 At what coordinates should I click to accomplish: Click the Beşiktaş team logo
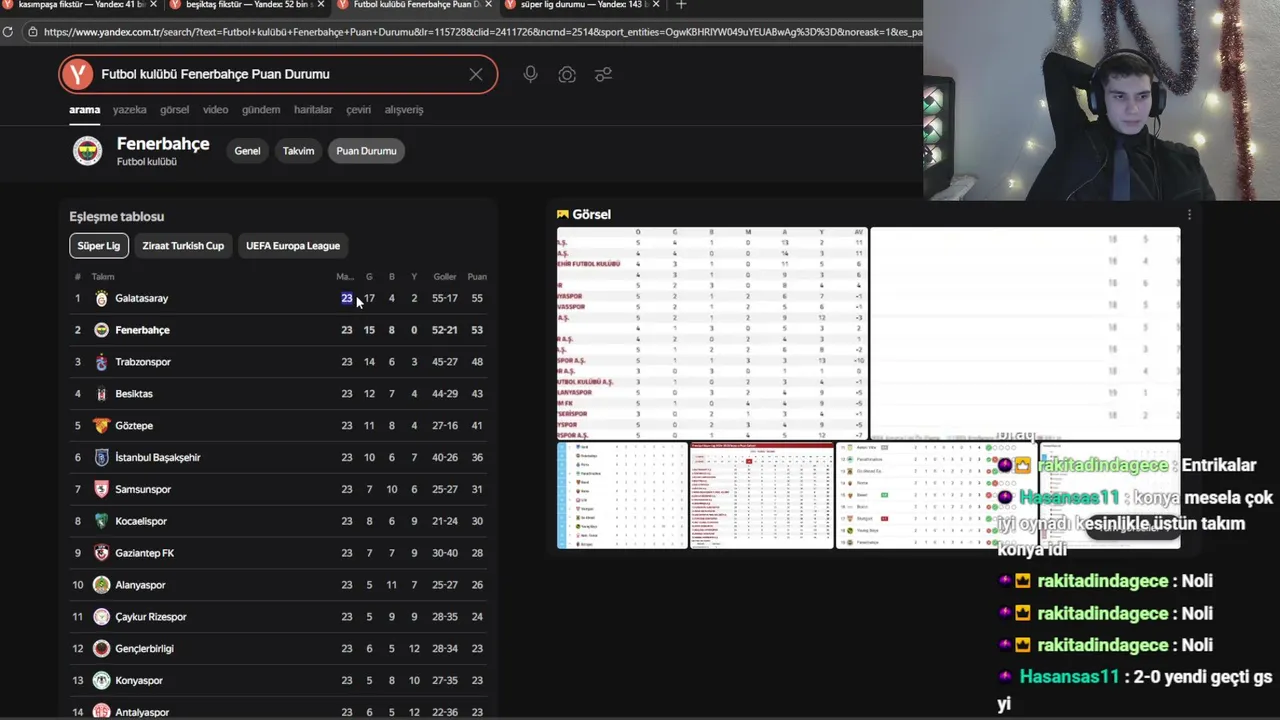(101, 394)
